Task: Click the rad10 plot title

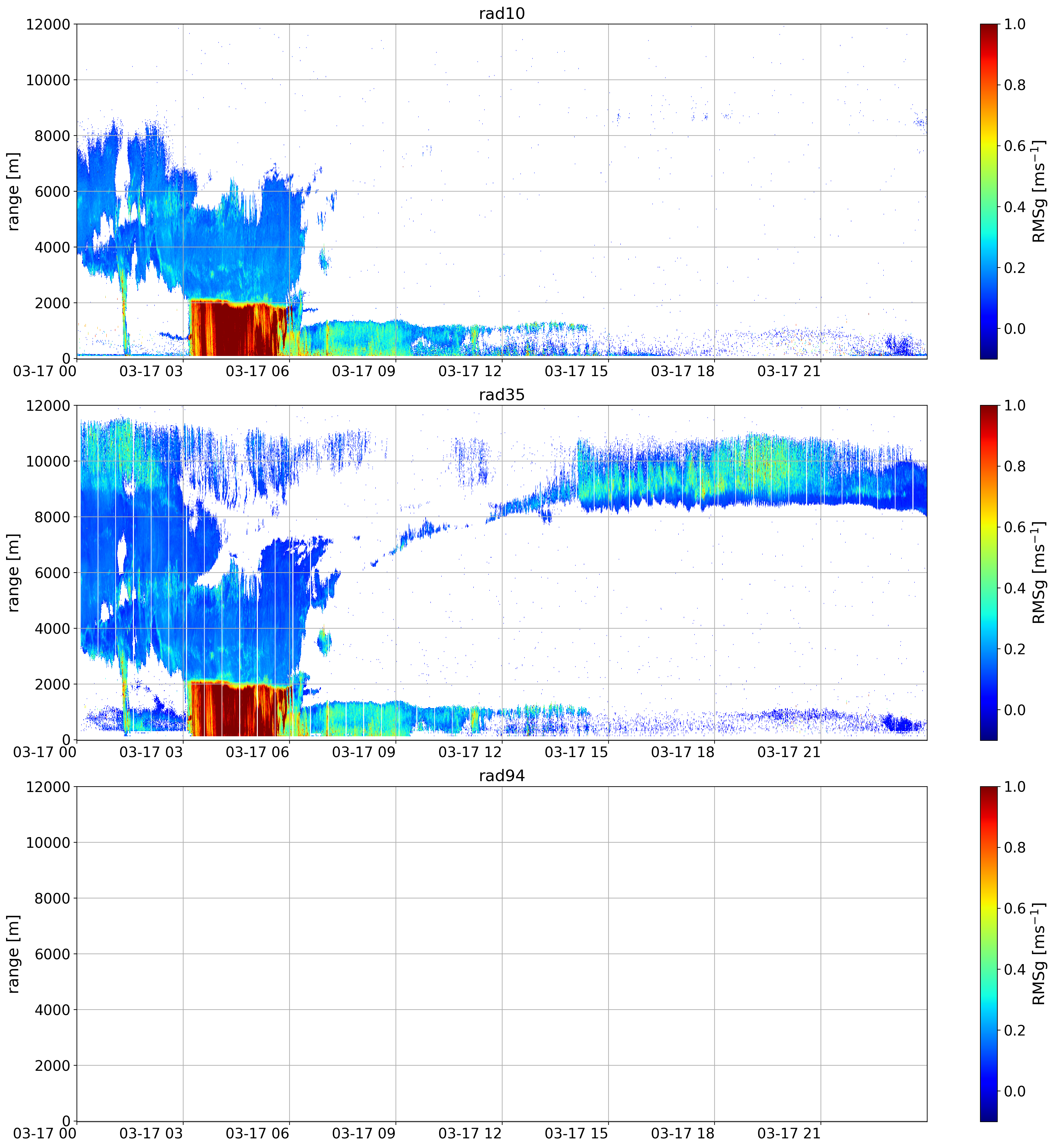Action: click(x=502, y=13)
